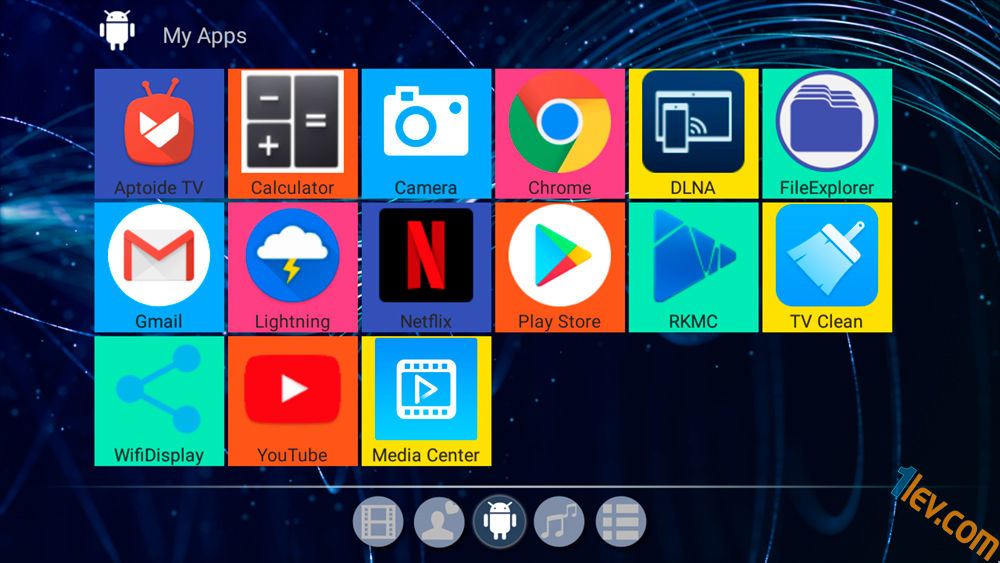Select the Android robot apps tab
The height and width of the screenshot is (563, 1000).
[499, 522]
